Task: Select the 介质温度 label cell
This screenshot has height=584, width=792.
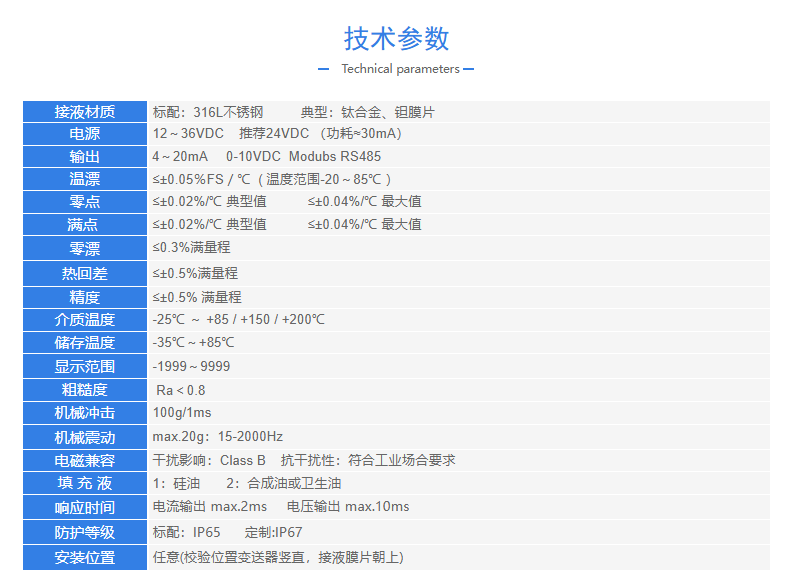Action: (x=85, y=320)
